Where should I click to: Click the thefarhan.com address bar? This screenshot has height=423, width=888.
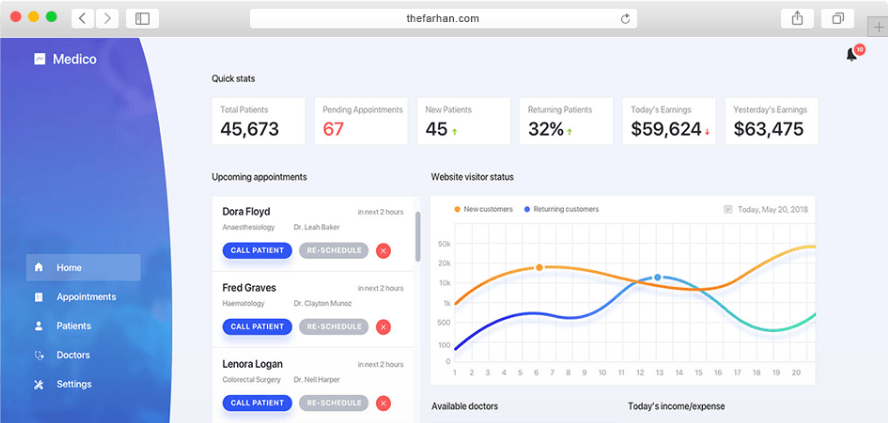click(443, 18)
